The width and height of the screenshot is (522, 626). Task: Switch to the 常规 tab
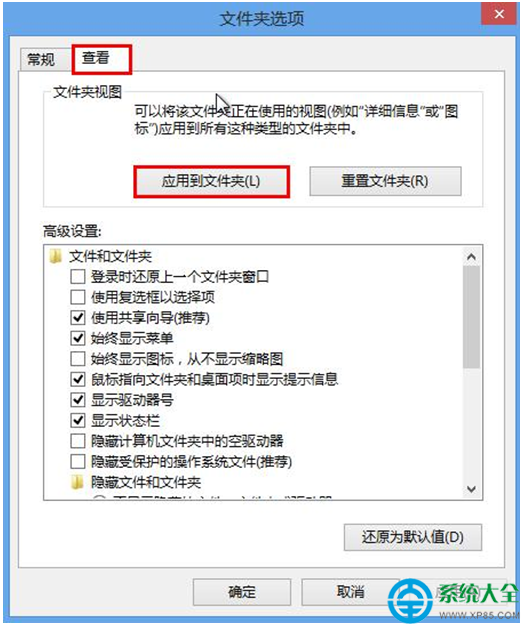coord(41,60)
